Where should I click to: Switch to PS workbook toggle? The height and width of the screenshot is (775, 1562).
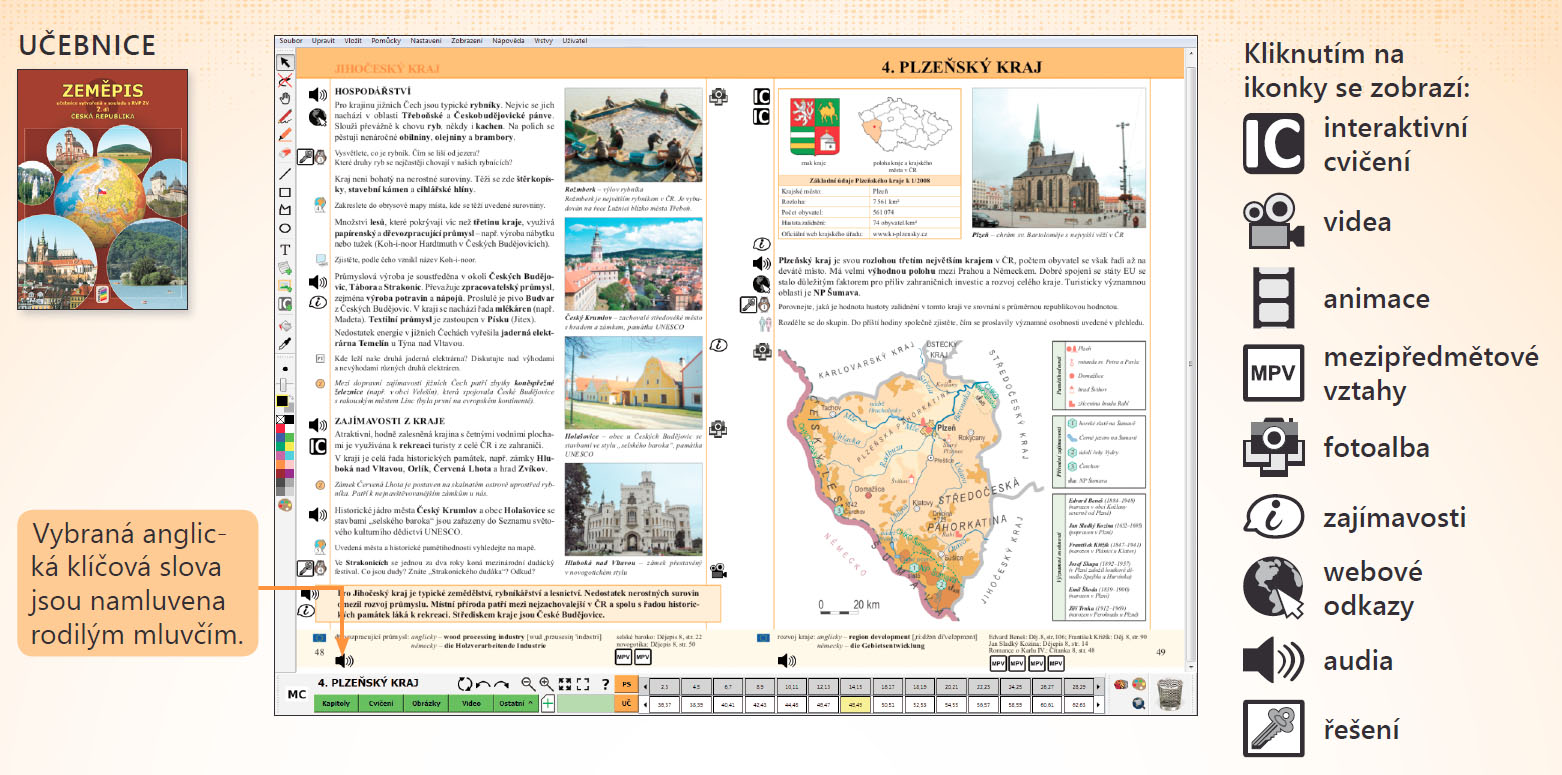point(626,685)
